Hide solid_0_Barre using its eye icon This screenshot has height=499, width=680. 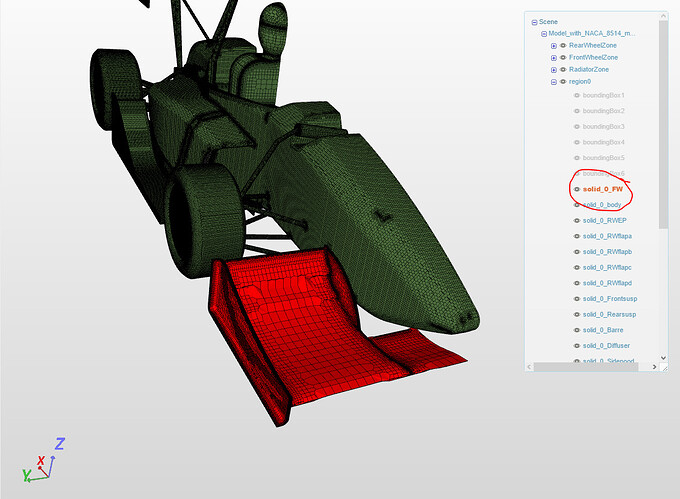[577, 330]
